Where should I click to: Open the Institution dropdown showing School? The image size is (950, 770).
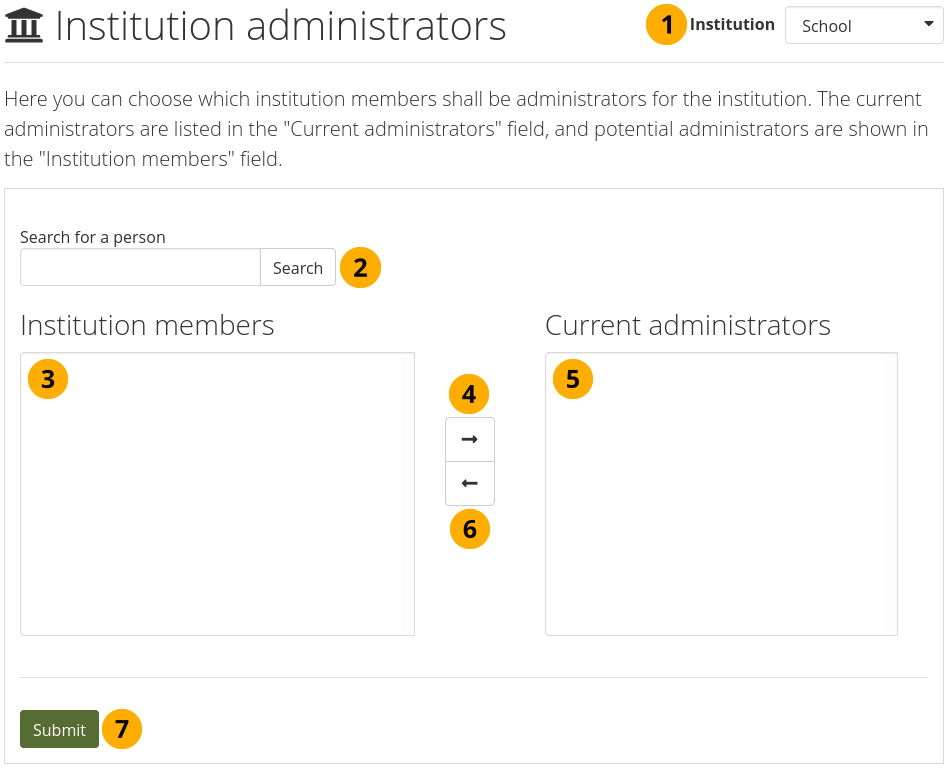point(863,26)
